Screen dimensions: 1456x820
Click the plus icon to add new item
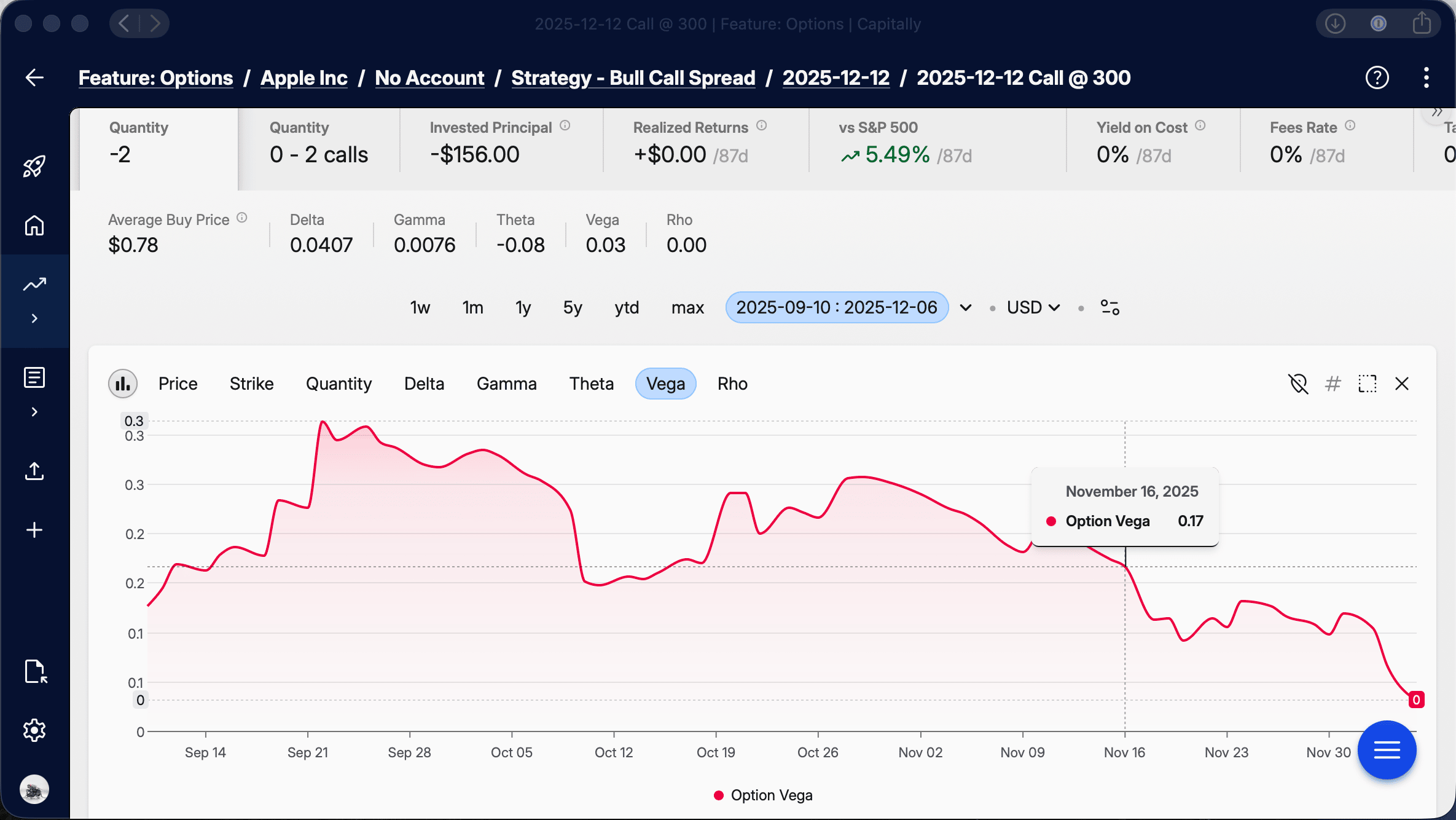click(x=34, y=530)
